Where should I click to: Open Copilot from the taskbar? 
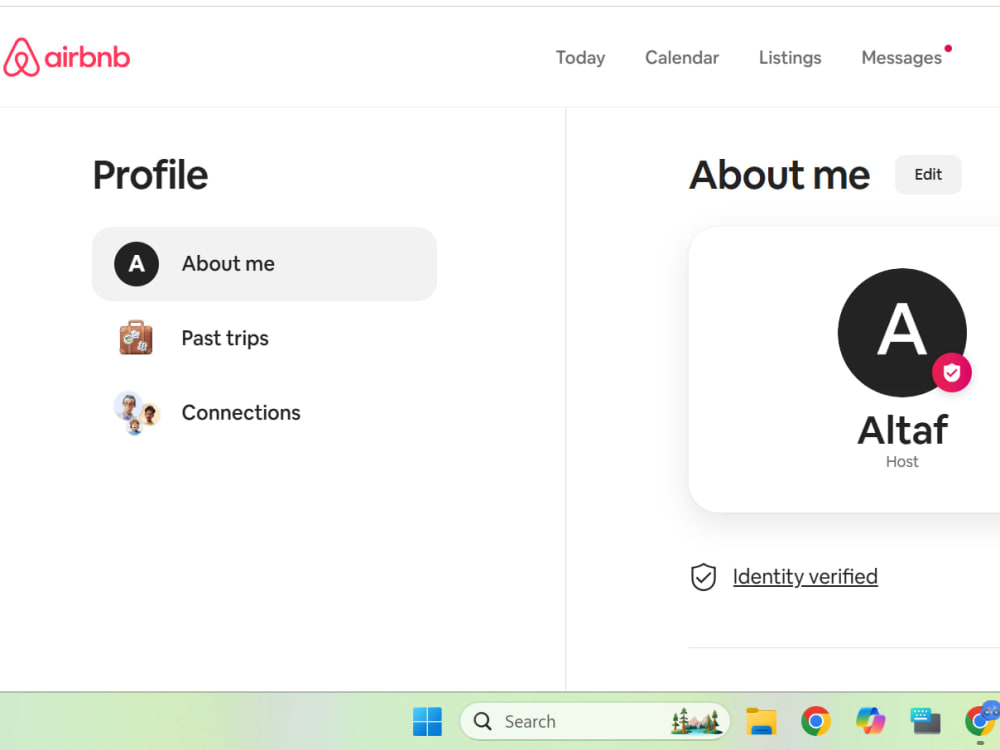click(x=871, y=721)
